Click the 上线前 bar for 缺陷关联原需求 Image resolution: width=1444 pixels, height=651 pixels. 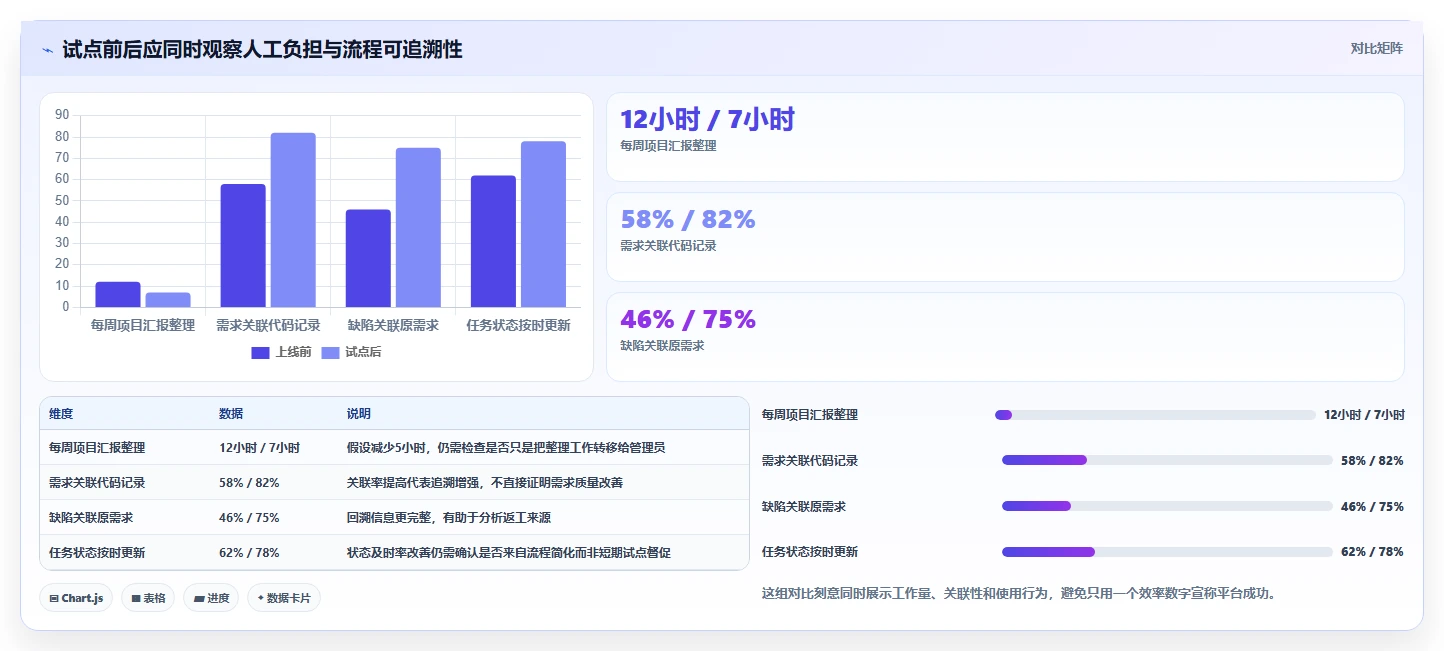pyautogui.click(x=368, y=258)
